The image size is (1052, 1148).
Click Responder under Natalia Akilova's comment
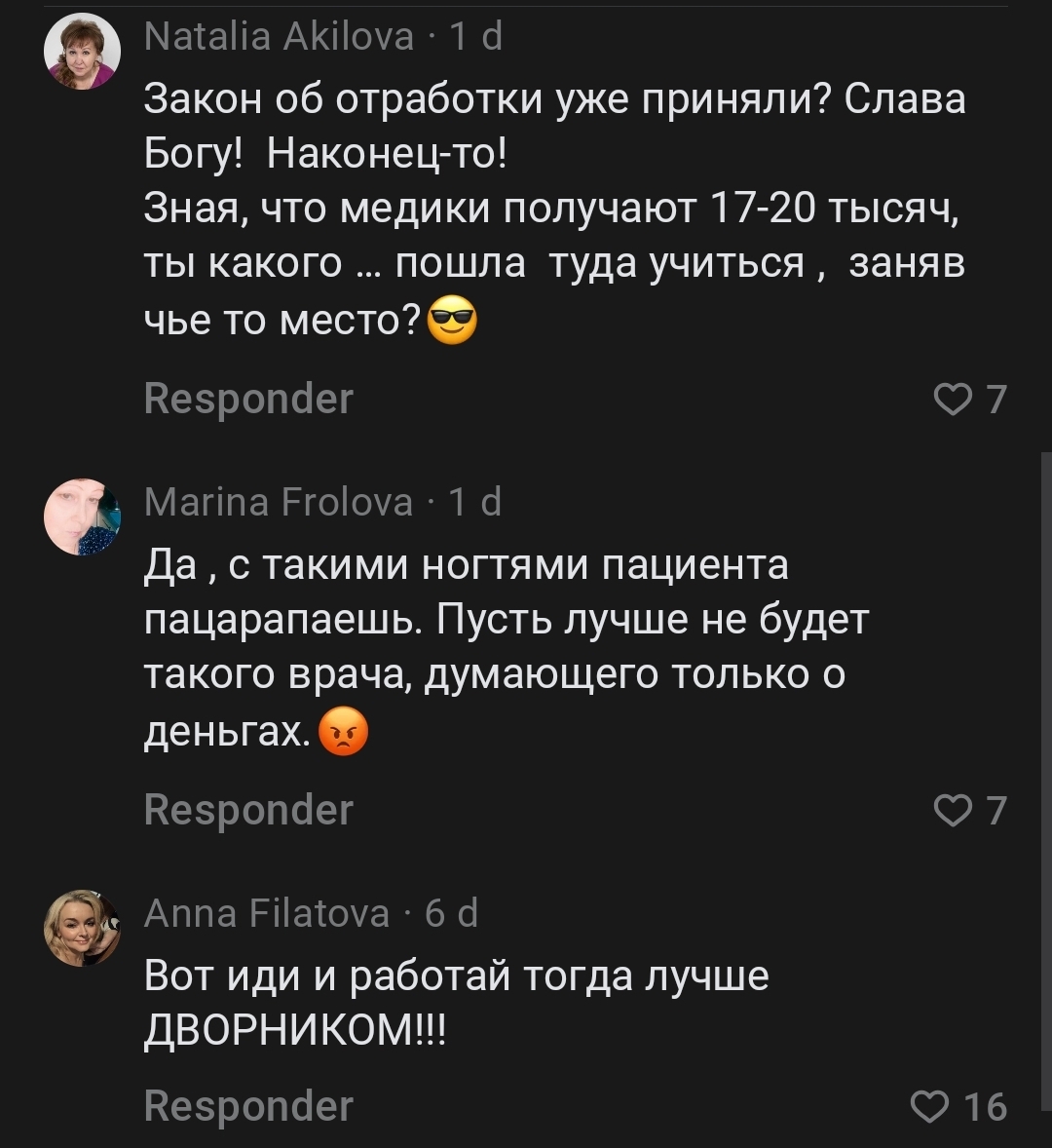tap(248, 400)
